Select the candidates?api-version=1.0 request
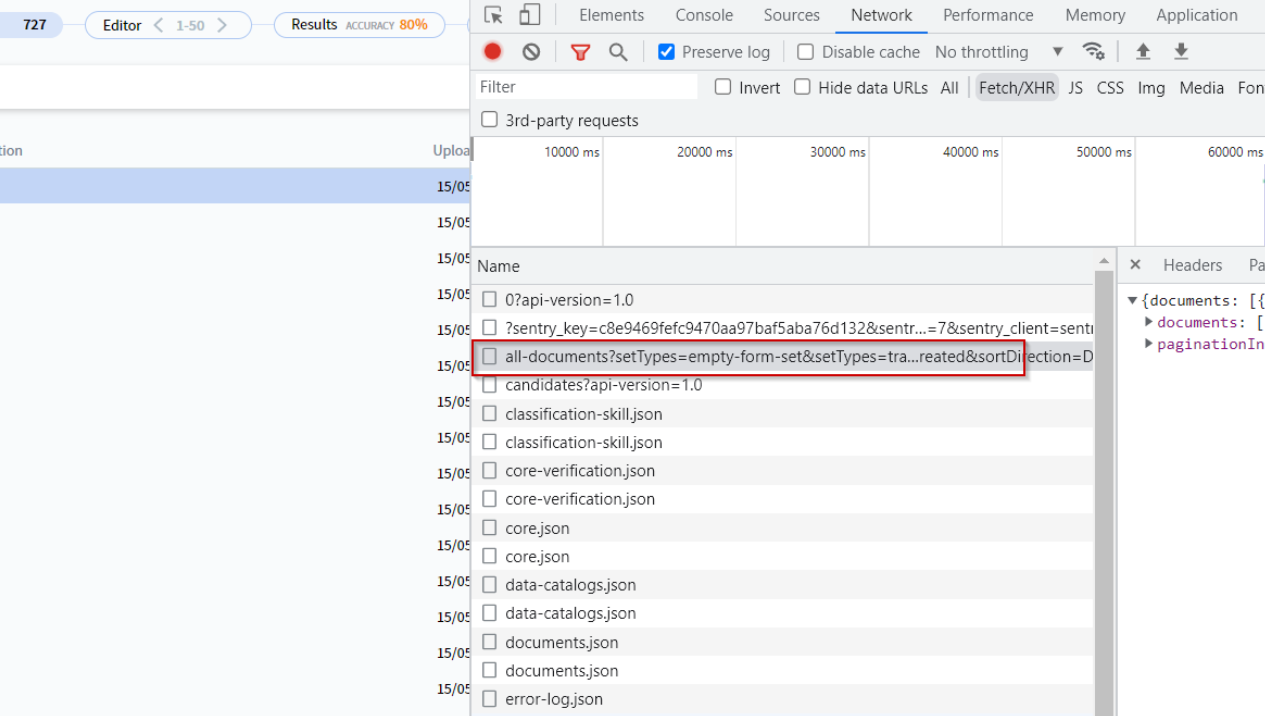This screenshot has height=716, width=1265. [784, 385]
